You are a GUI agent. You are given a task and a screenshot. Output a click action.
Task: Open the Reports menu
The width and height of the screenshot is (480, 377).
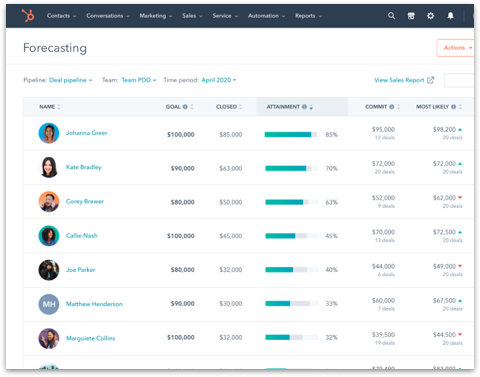[308, 16]
